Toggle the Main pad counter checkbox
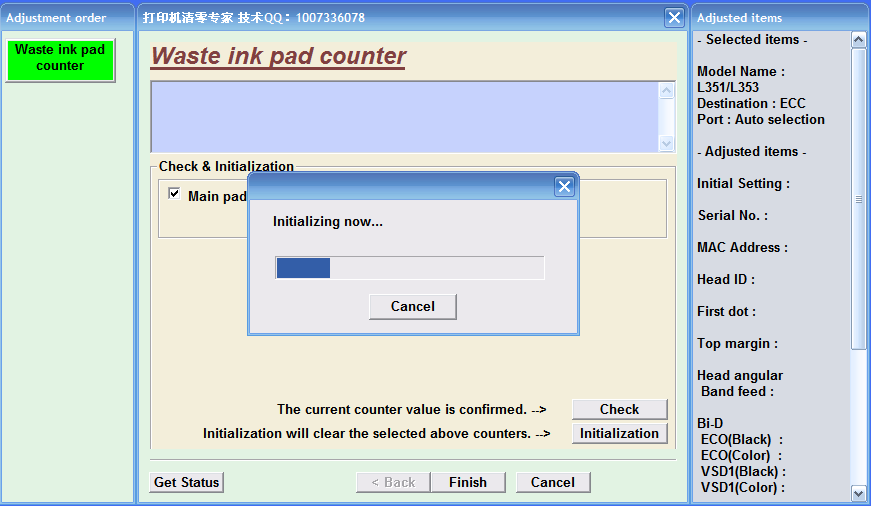 (175, 195)
